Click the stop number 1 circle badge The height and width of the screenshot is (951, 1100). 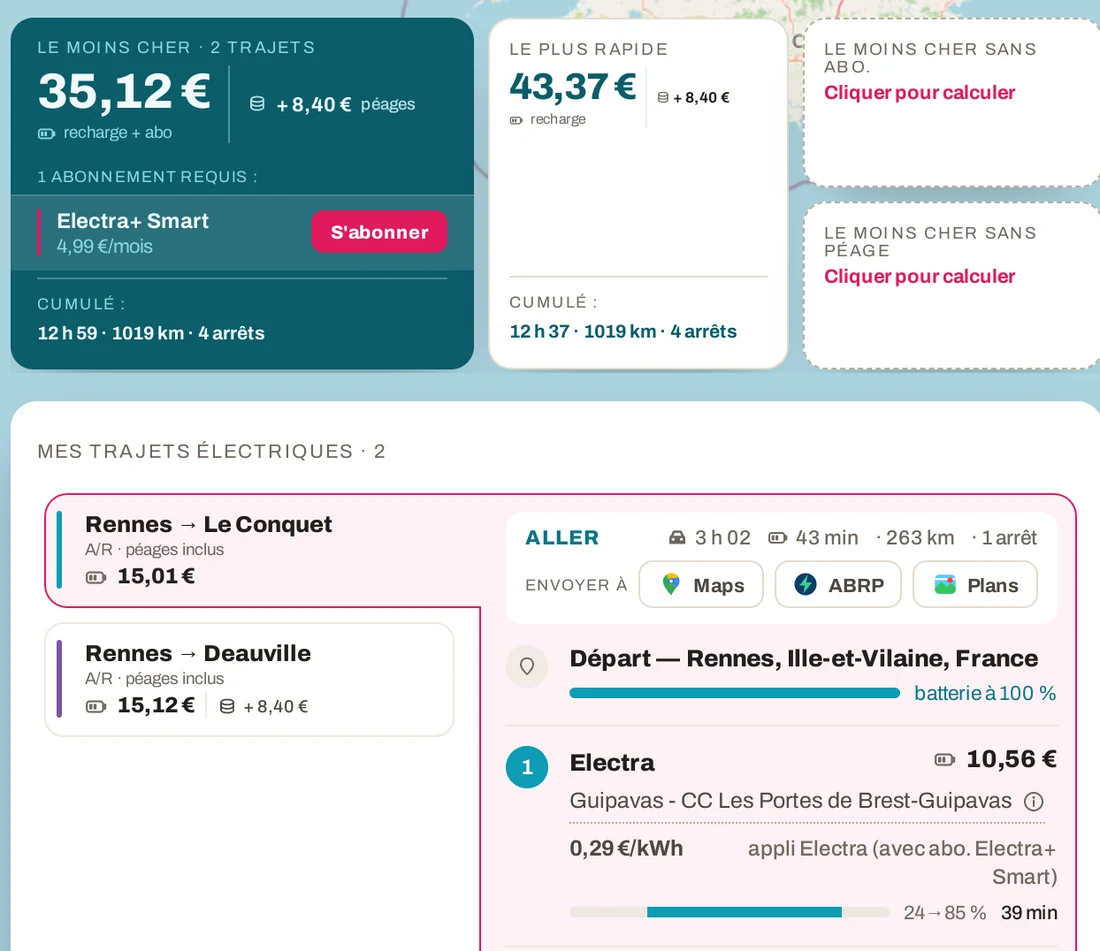point(527,767)
